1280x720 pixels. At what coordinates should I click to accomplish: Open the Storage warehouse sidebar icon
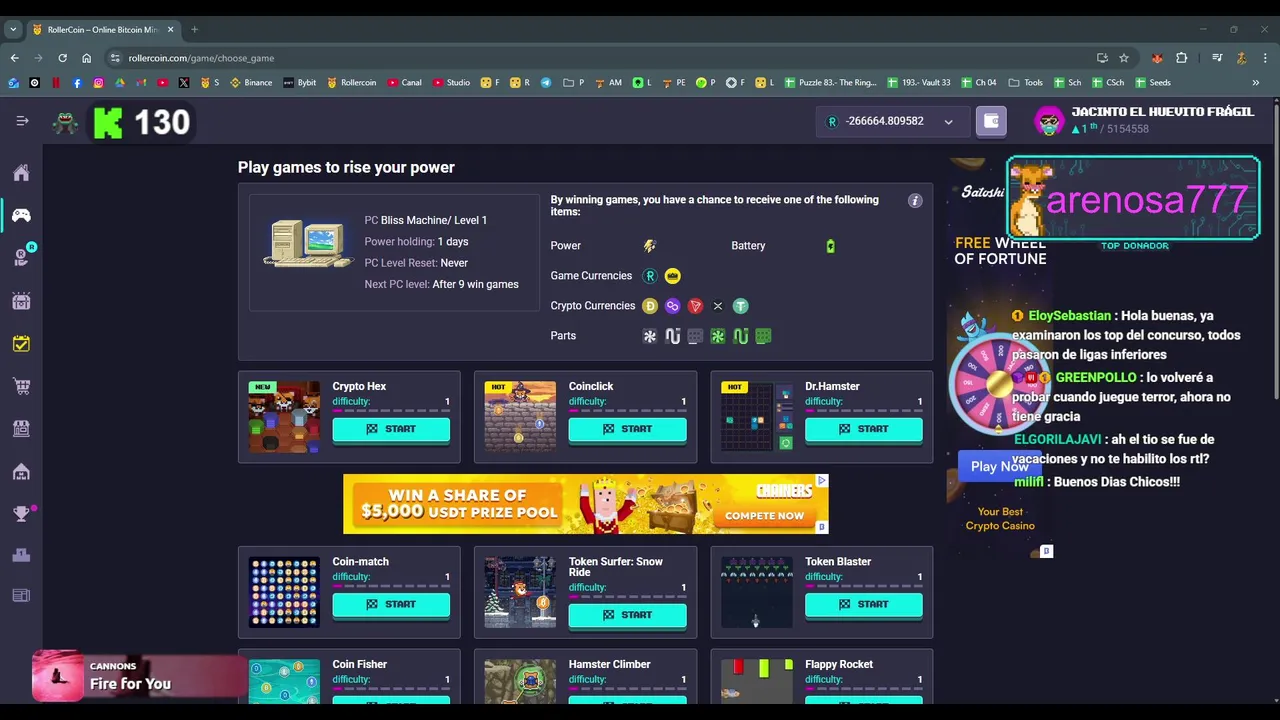pos(21,471)
